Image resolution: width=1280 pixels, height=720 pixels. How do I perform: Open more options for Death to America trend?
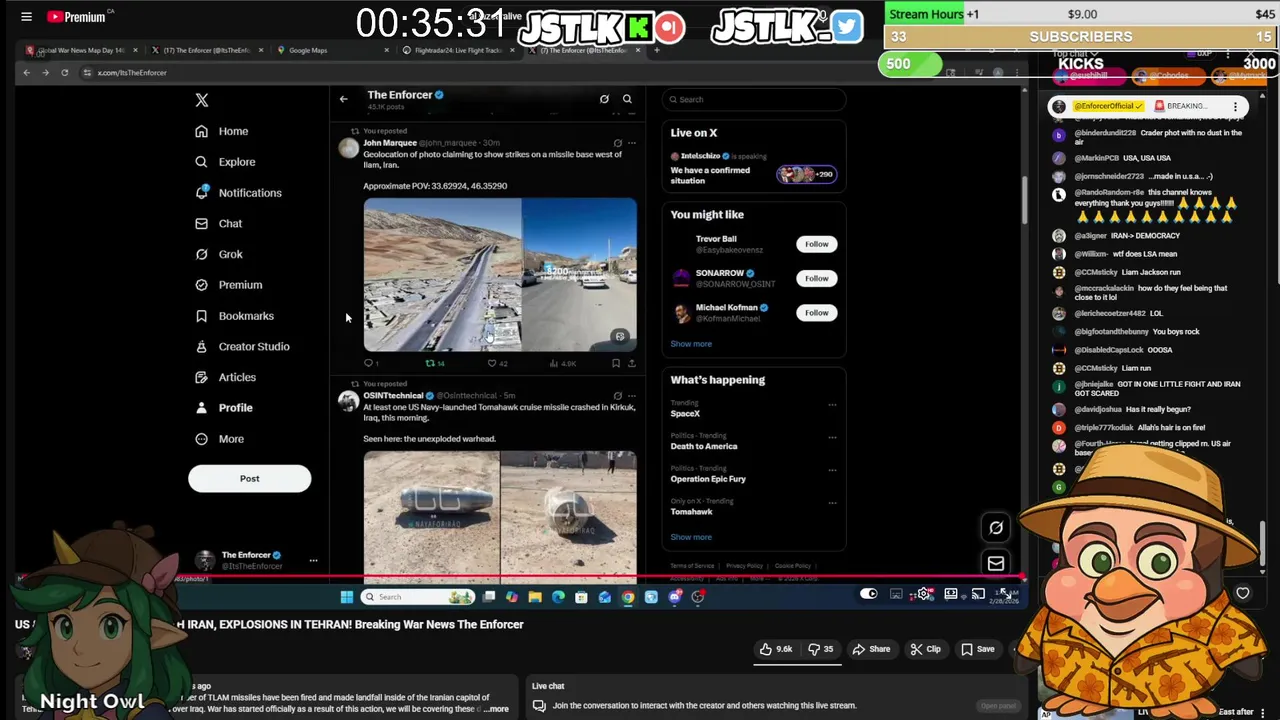coord(832,438)
